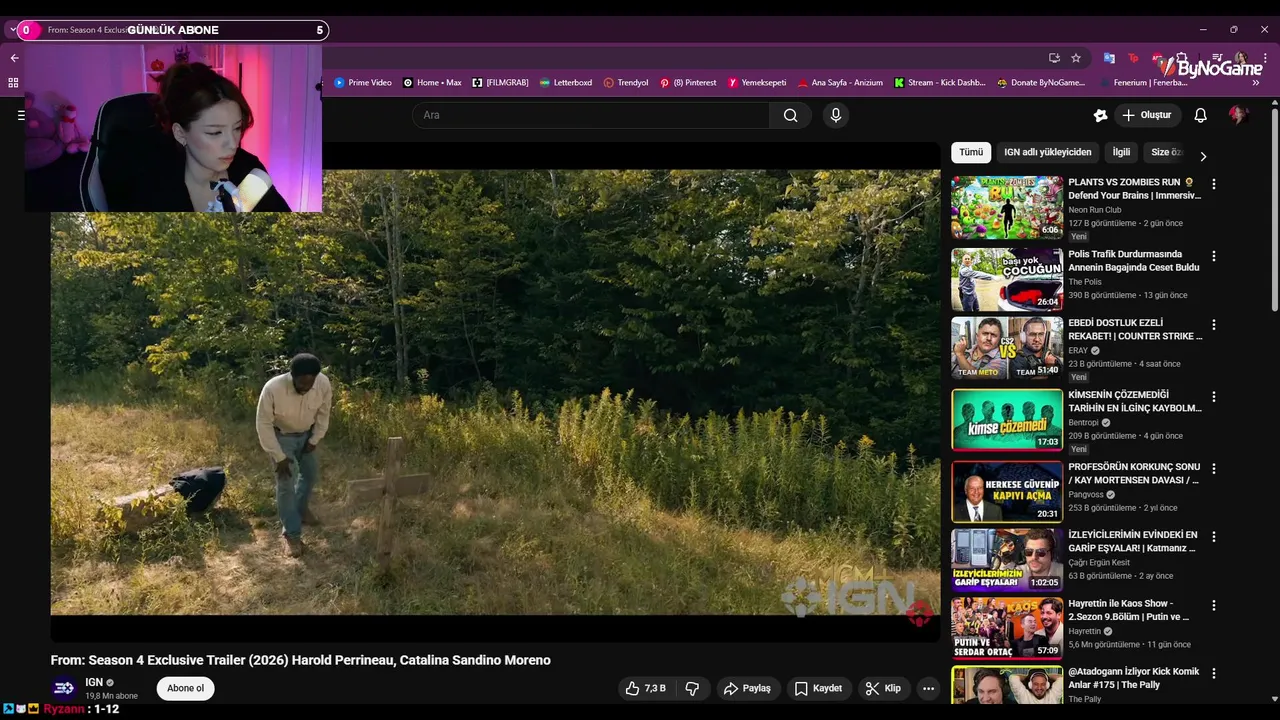Open the kimse çözemedi video thumbnail

click(1007, 420)
